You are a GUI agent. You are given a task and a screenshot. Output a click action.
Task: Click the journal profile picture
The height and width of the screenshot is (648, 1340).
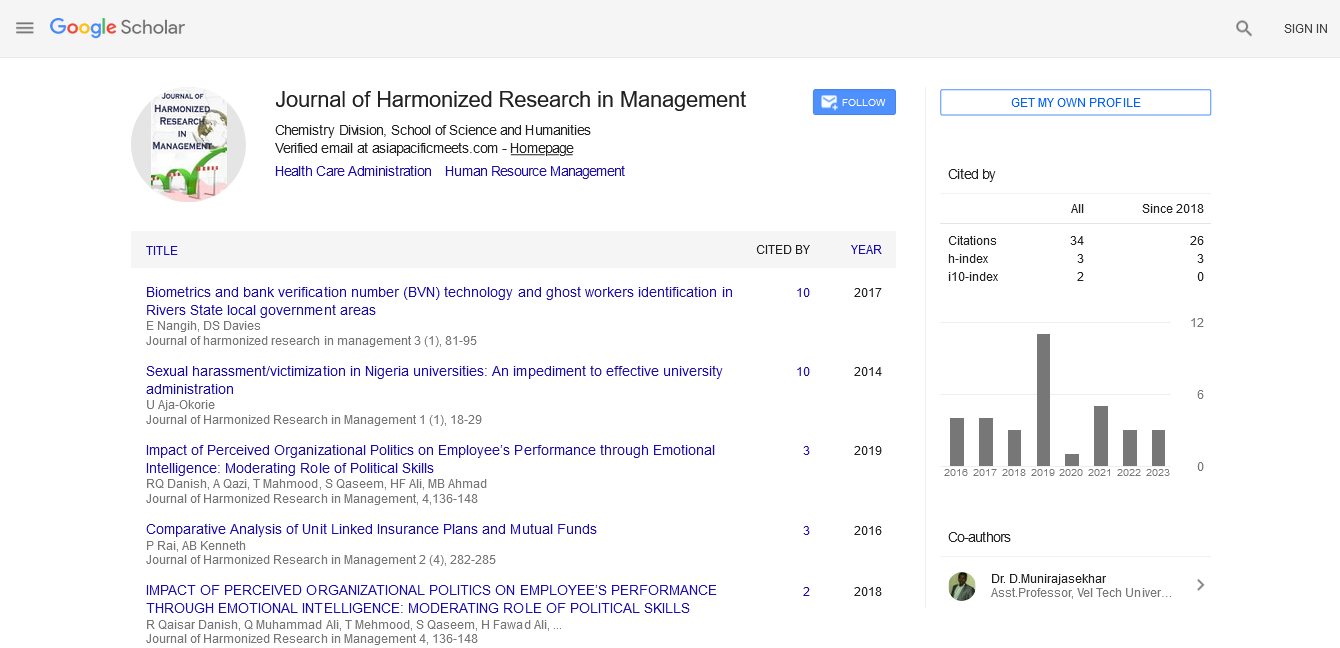pyautogui.click(x=188, y=145)
